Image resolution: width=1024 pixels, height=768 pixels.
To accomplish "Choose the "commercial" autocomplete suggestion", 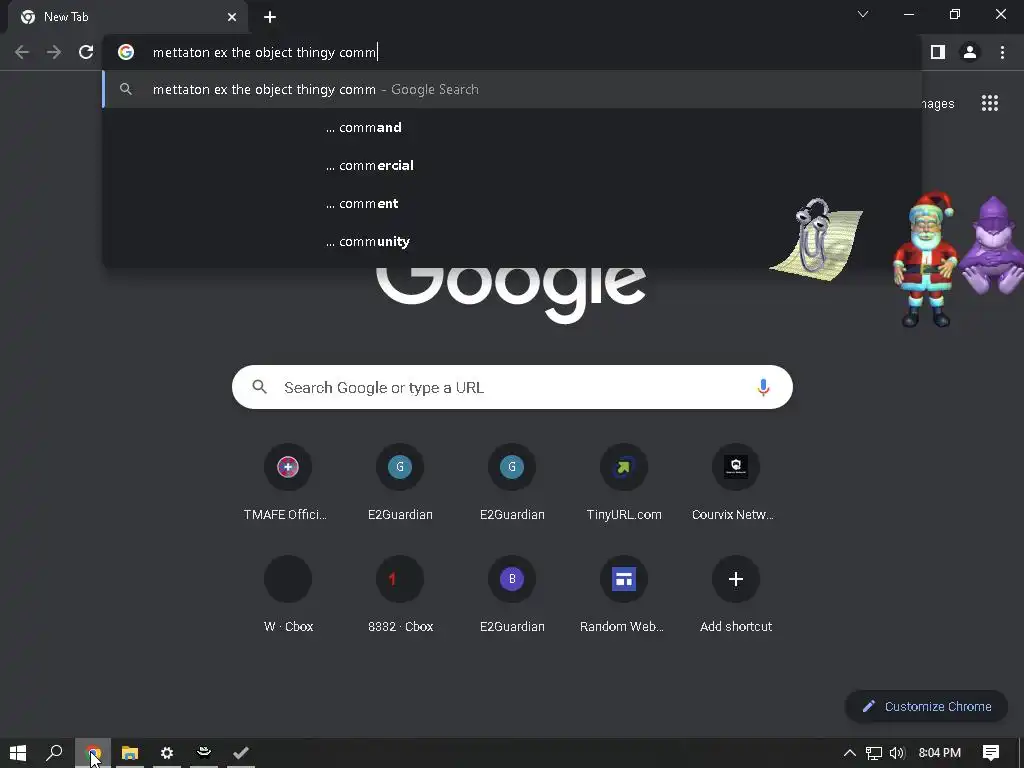I will pyautogui.click(x=512, y=165).
